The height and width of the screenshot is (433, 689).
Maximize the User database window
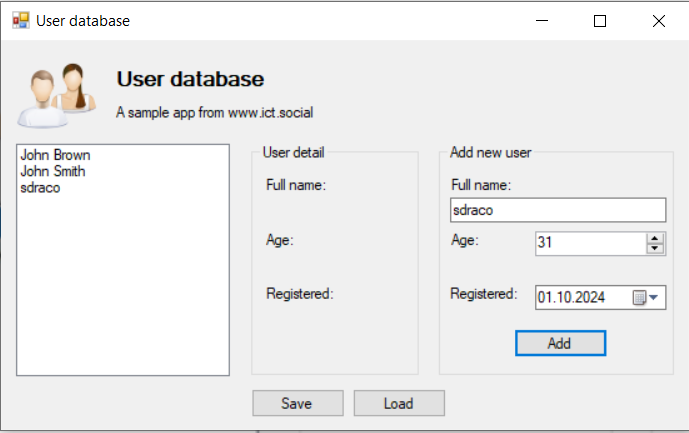[600, 20]
